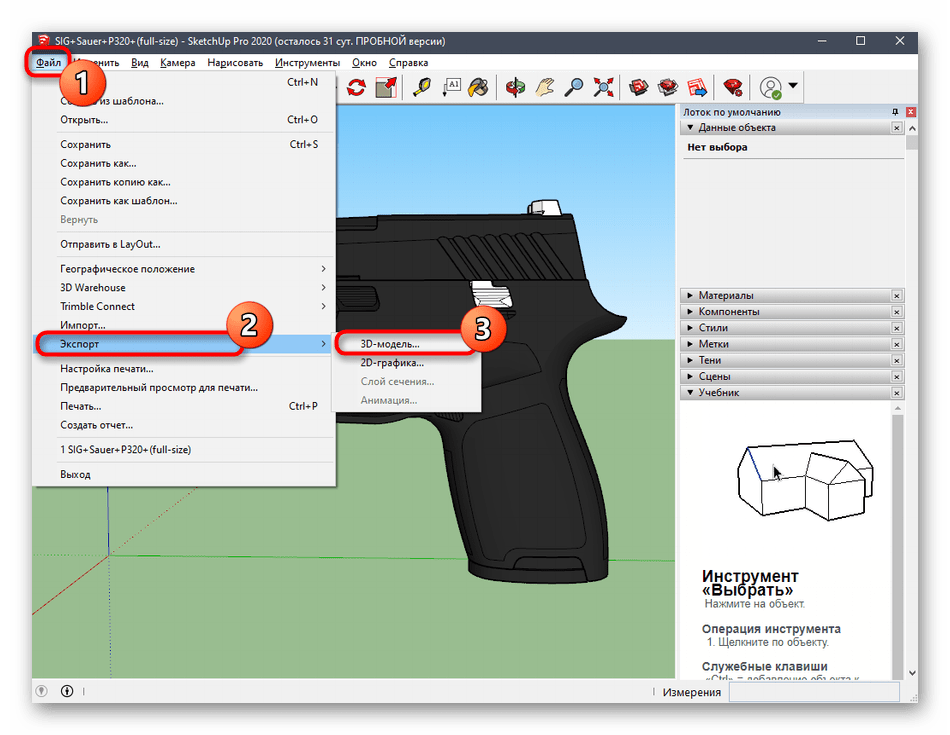Image resolution: width=950 pixels, height=735 pixels.
Task: Select the Pan hand tool
Action: (544, 87)
